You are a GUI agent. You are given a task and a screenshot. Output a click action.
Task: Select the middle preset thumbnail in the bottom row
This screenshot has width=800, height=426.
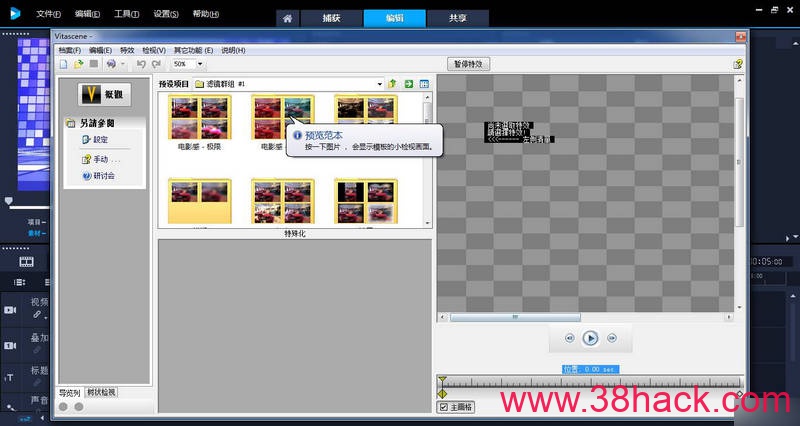(x=283, y=201)
